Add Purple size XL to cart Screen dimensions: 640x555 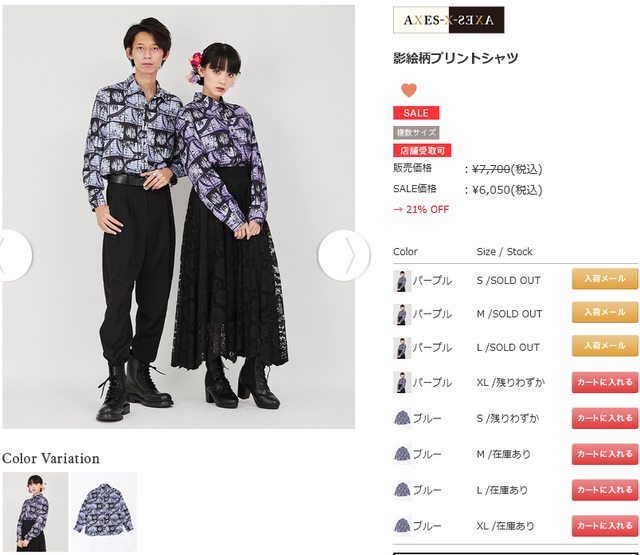(x=604, y=382)
